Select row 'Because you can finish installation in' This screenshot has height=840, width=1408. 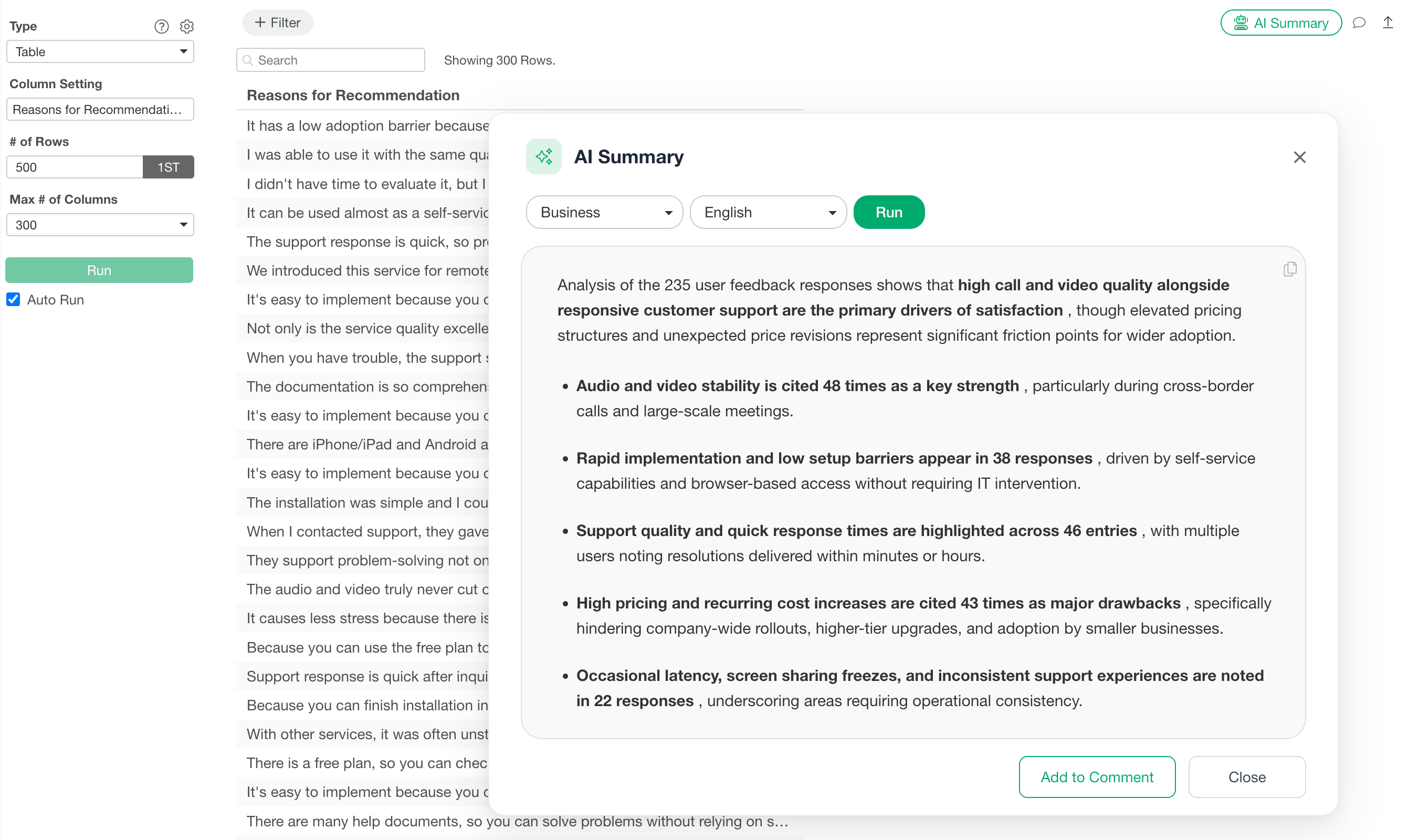(x=363, y=705)
